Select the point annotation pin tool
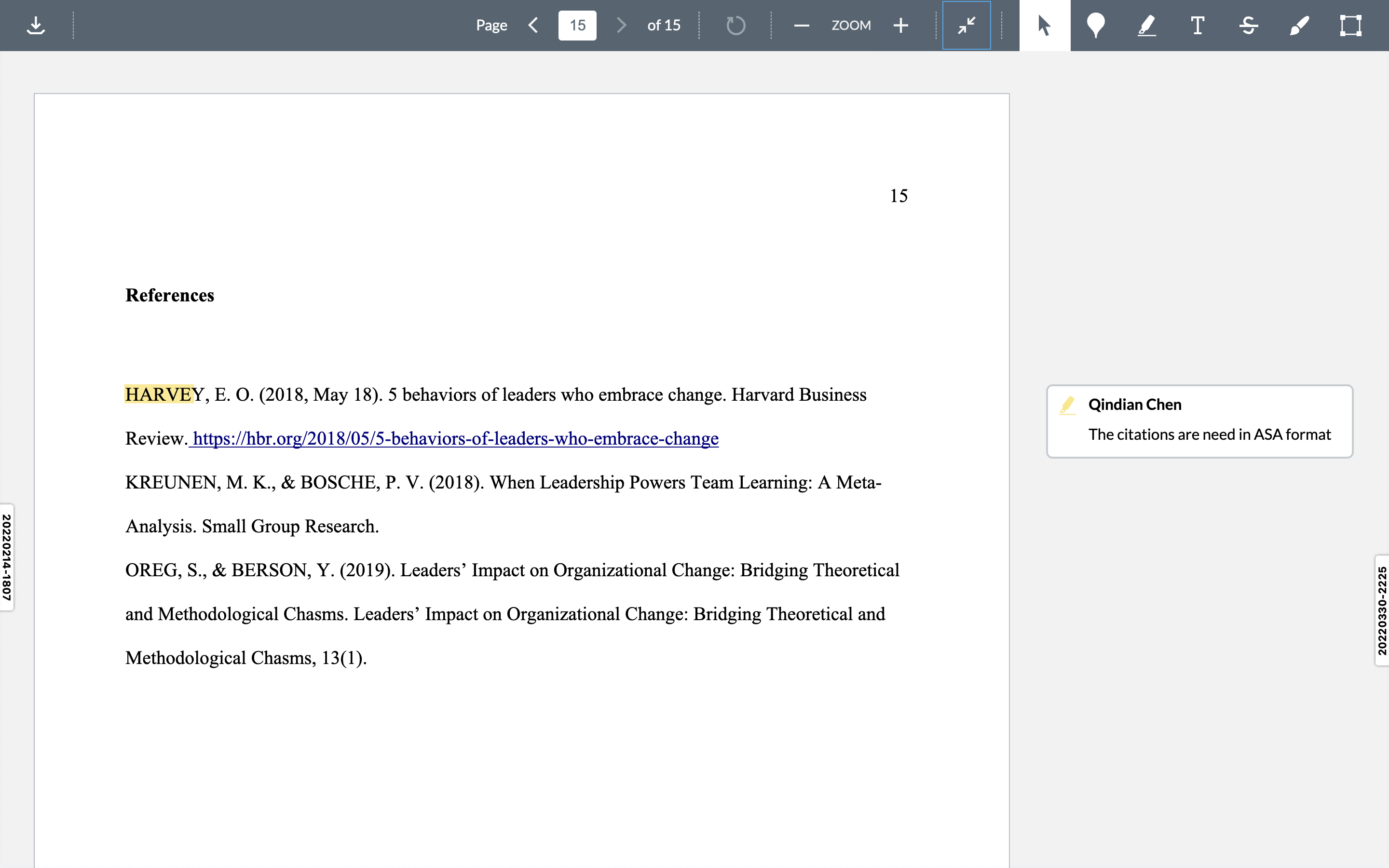The image size is (1389, 868). 1096,25
